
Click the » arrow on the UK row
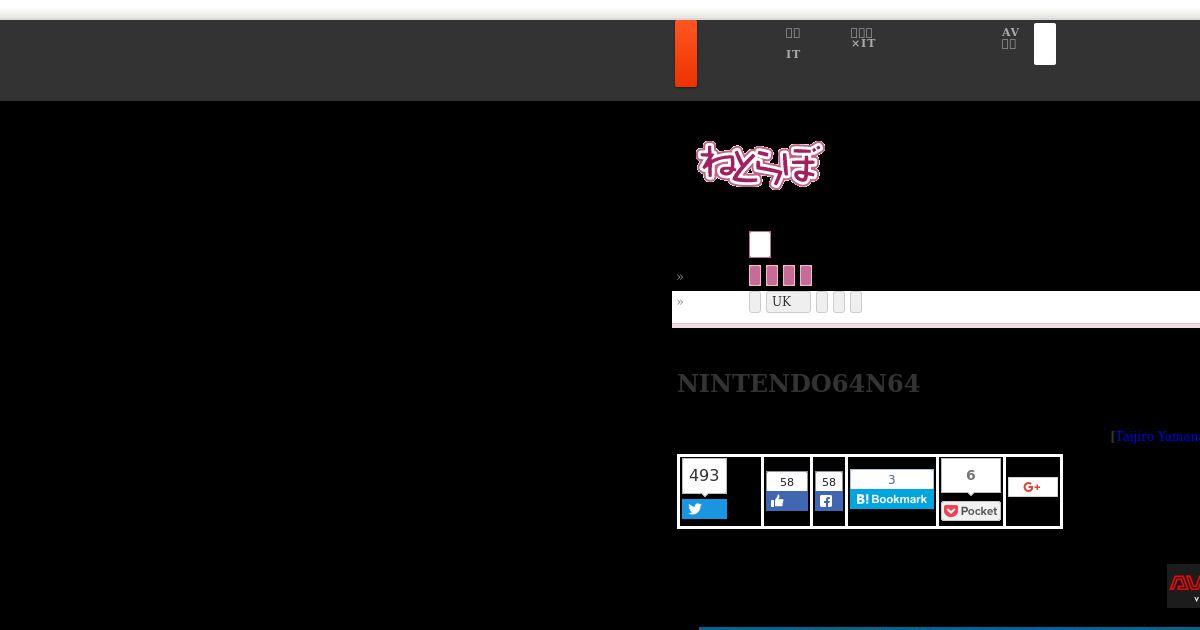click(x=680, y=302)
